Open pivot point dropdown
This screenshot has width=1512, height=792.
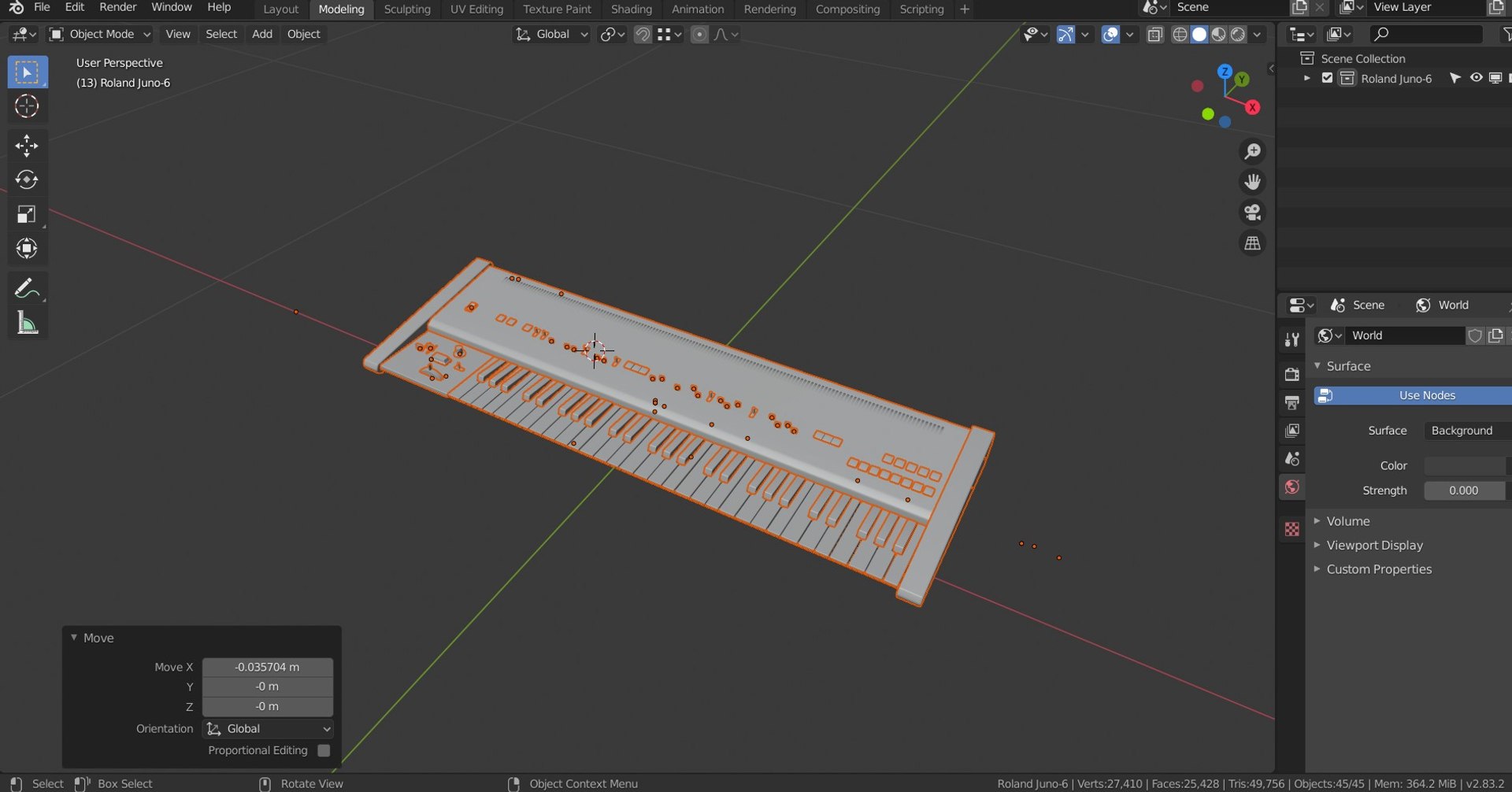[612, 35]
